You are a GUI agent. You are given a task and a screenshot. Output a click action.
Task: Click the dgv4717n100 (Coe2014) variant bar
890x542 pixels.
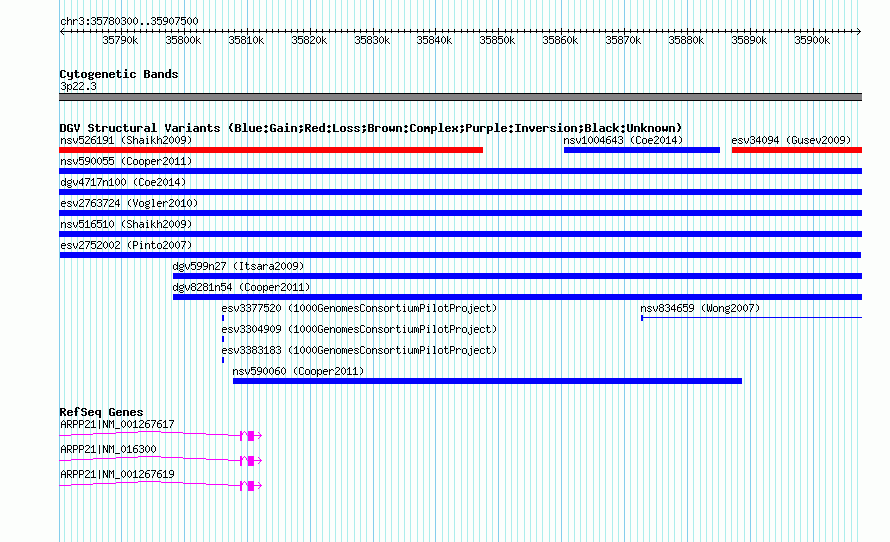(x=460, y=192)
